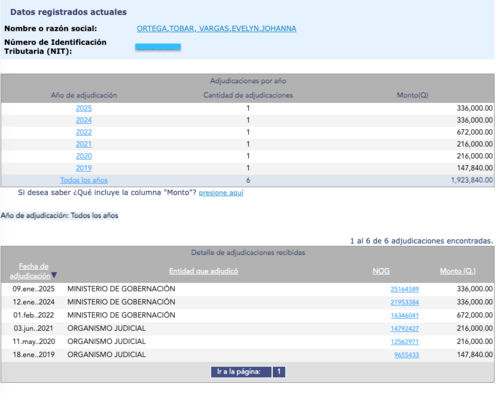Sort by NOG column header
This screenshot has height=393, width=500.
(x=381, y=271)
